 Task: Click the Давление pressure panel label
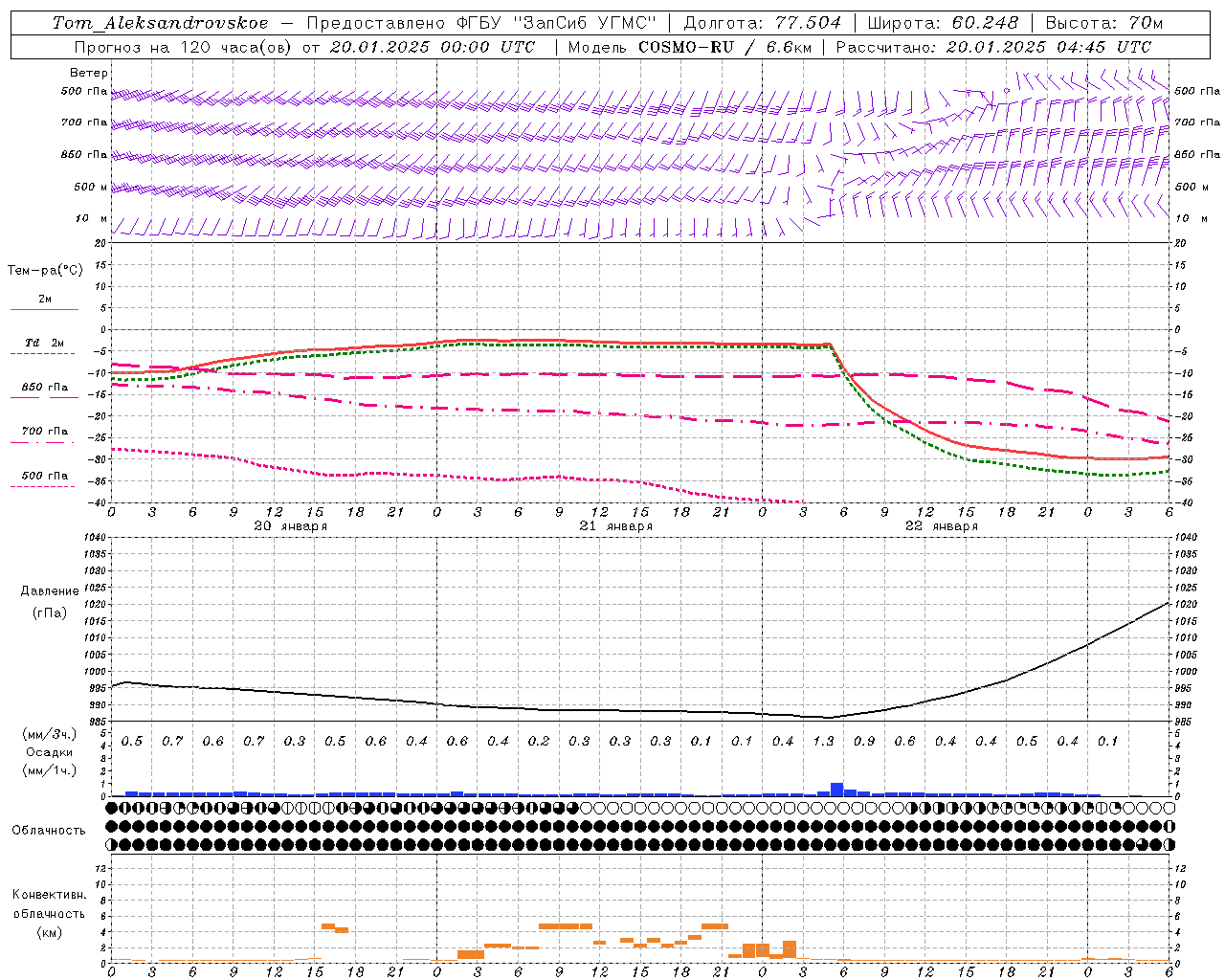coord(50,591)
